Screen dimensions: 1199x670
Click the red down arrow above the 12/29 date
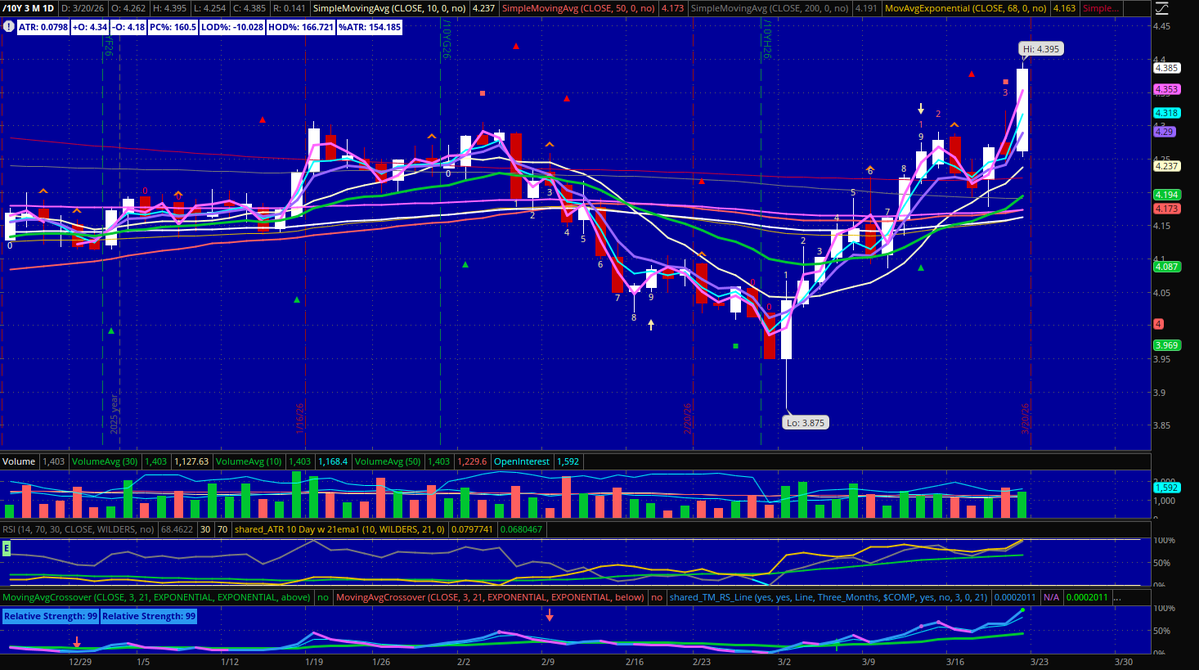(76, 642)
